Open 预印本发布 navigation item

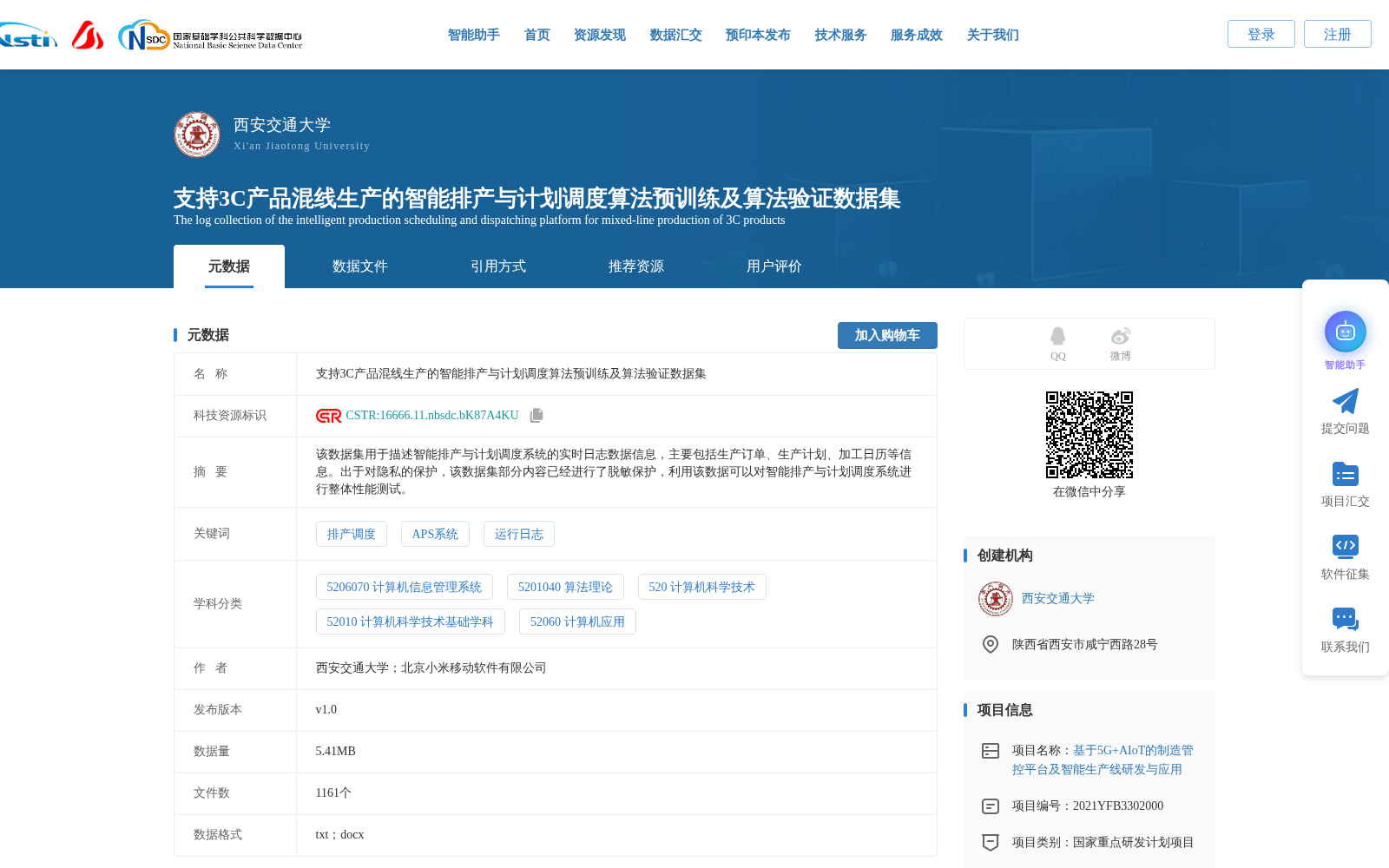[x=758, y=35]
